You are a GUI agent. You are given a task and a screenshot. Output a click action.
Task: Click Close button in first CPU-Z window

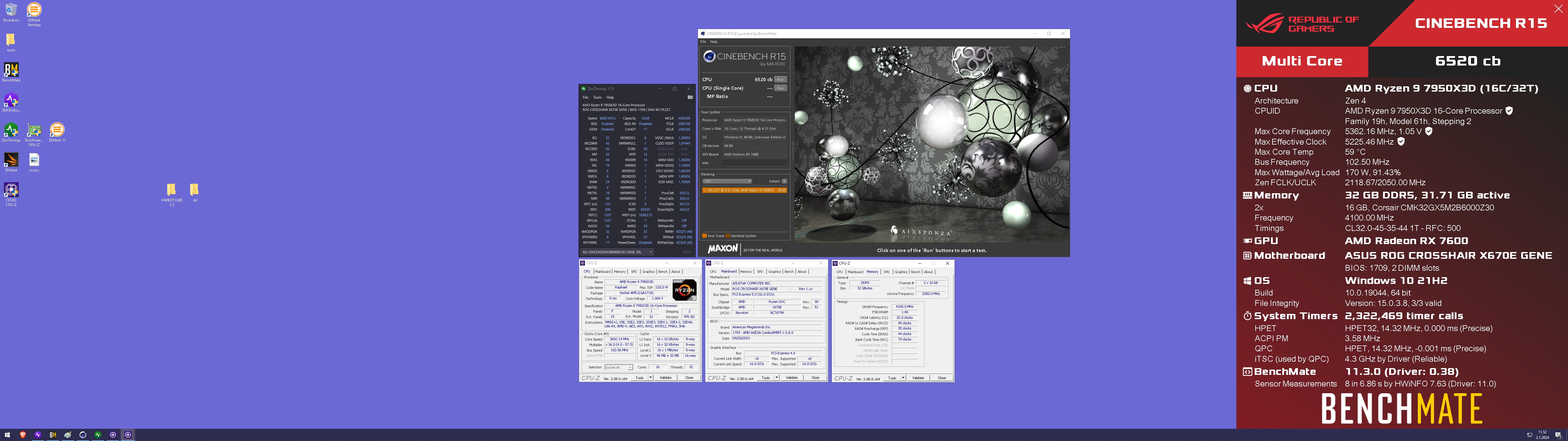click(x=689, y=378)
